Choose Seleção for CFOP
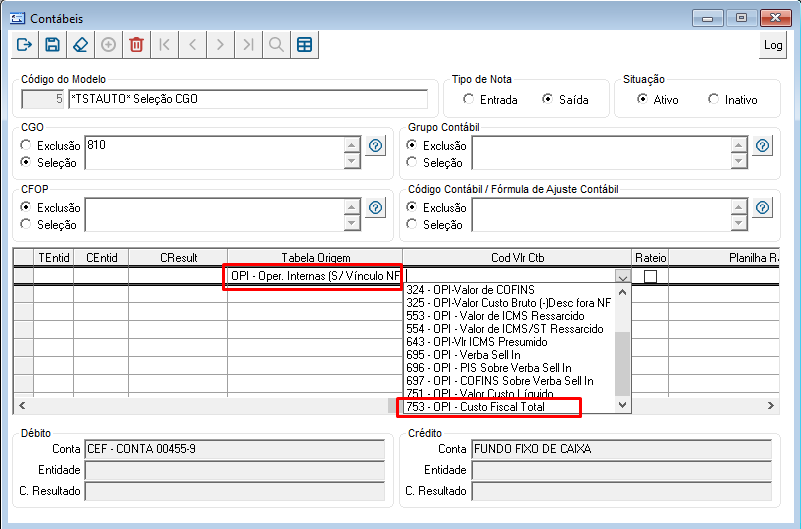This screenshot has height=529, width=801. 26,224
